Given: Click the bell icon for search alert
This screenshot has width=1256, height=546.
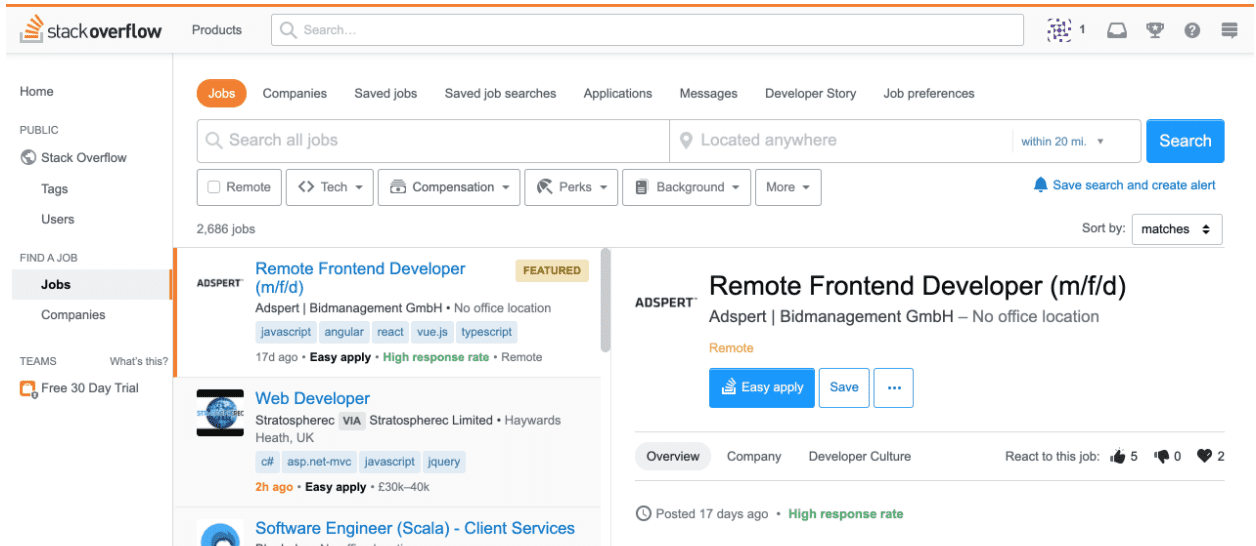Looking at the screenshot, I should point(1040,185).
